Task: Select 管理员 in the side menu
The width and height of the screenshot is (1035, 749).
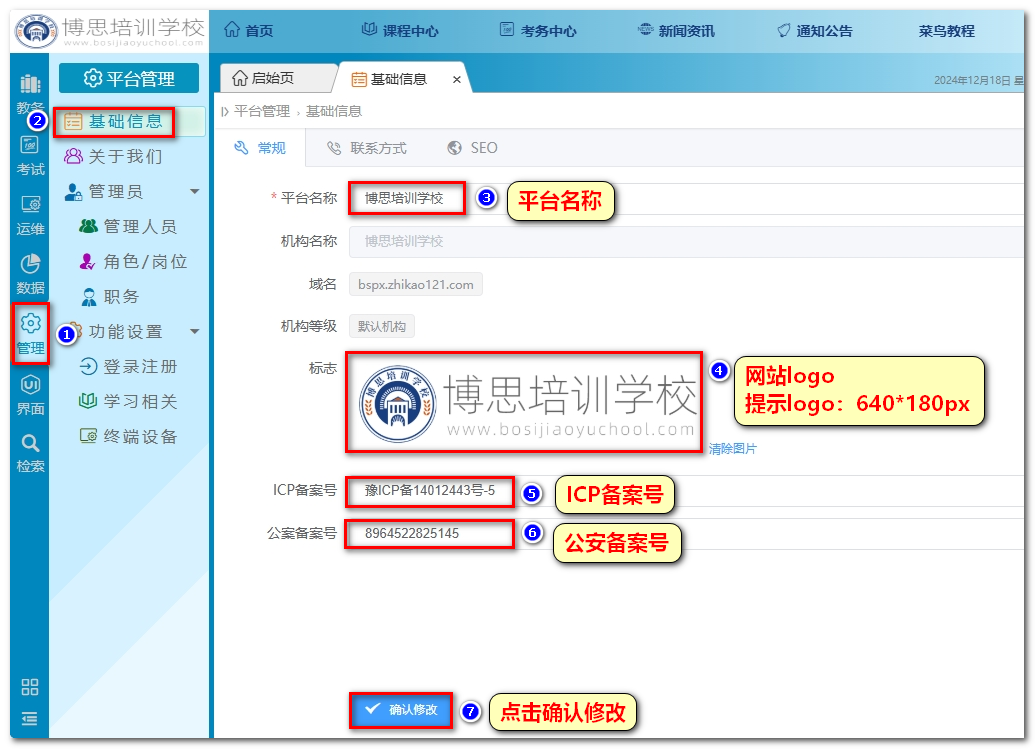Action: click(x=104, y=191)
